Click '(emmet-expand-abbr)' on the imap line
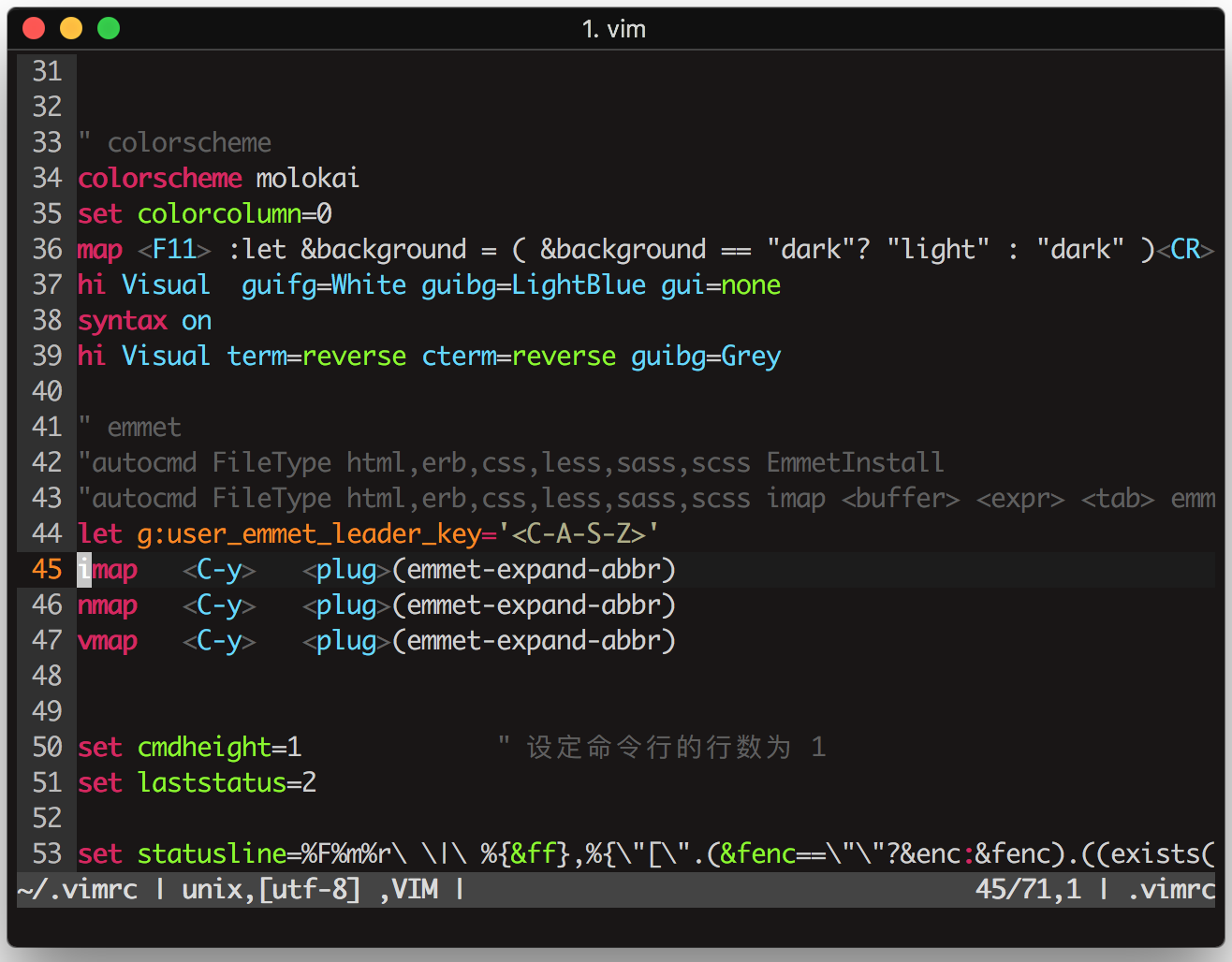 (x=534, y=569)
